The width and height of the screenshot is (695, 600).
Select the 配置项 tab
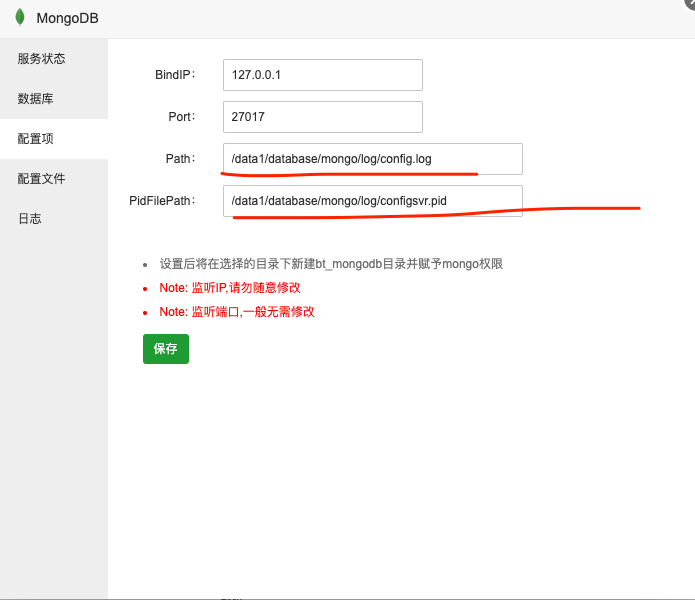(54, 139)
